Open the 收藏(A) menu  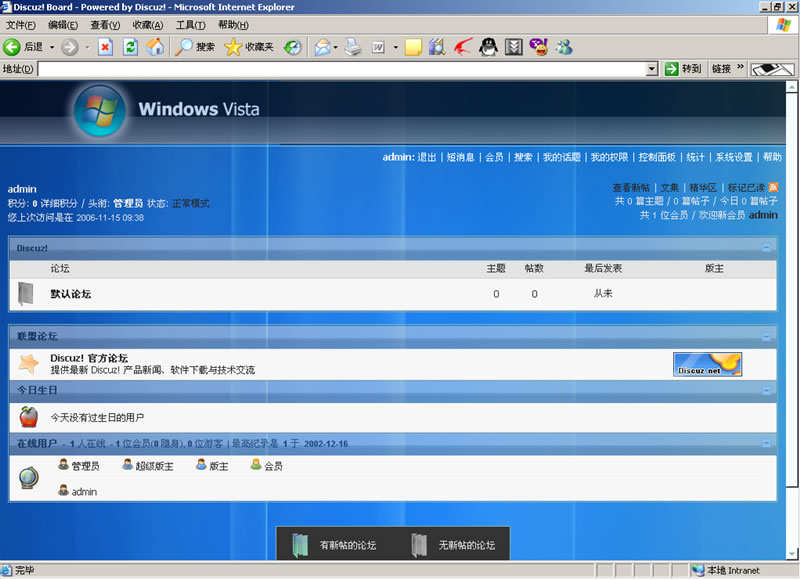(148, 25)
